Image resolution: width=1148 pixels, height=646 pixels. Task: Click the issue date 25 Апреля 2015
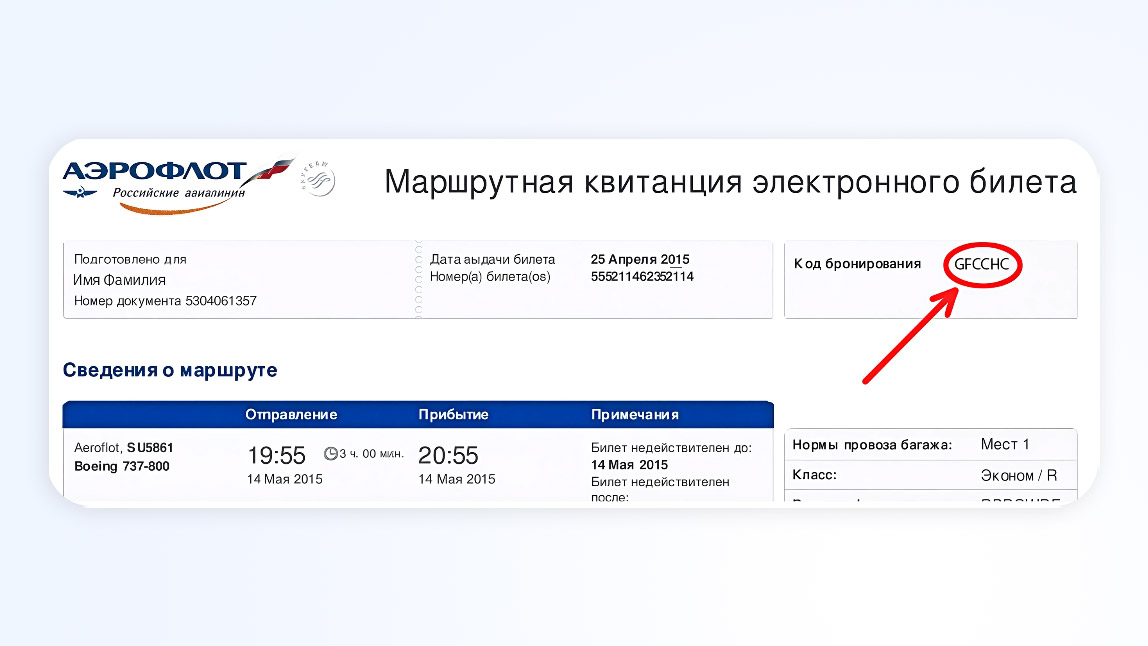(x=640, y=260)
